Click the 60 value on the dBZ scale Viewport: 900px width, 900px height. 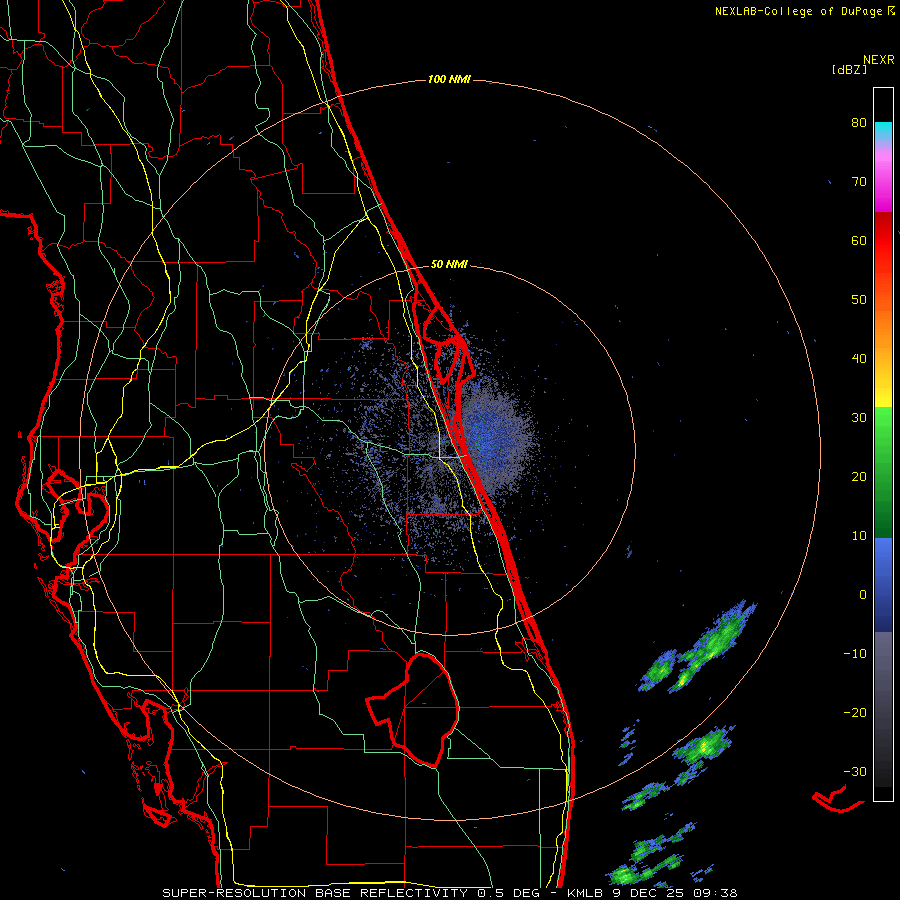[859, 241]
